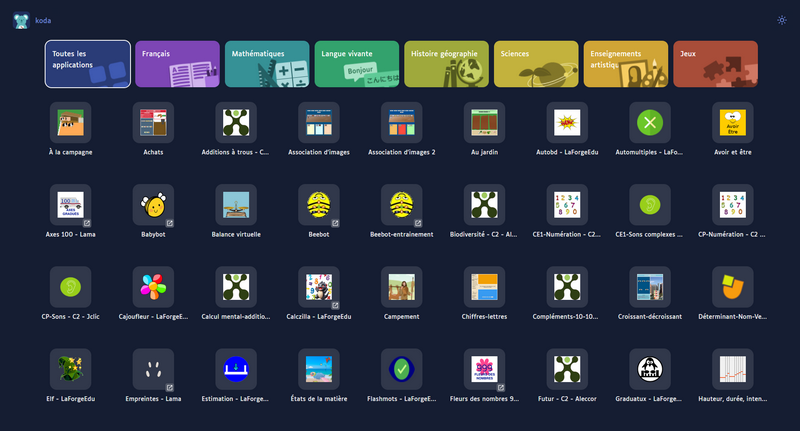The width and height of the screenshot is (800, 431).
Task: Open the Campement app thumbnail
Action: [402, 287]
